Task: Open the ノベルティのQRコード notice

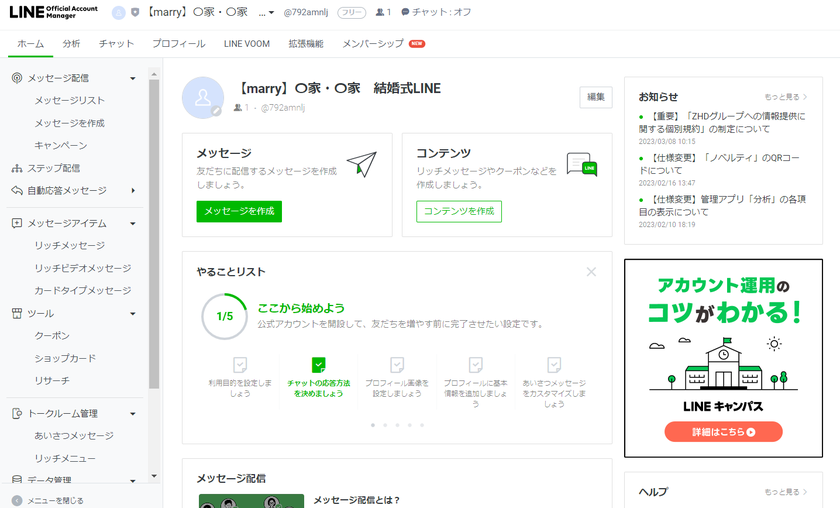Action: point(719,164)
